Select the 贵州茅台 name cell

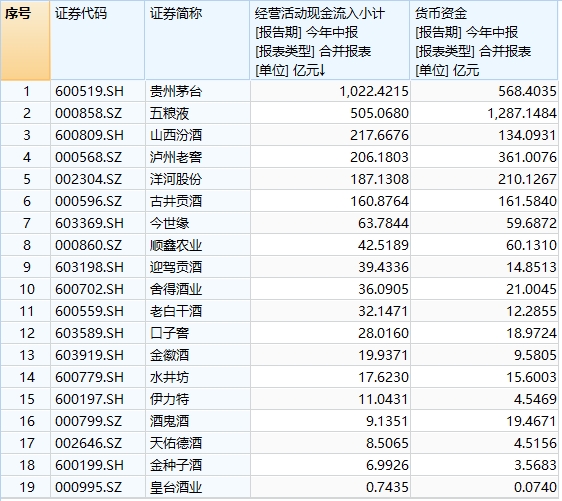[176, 91]
